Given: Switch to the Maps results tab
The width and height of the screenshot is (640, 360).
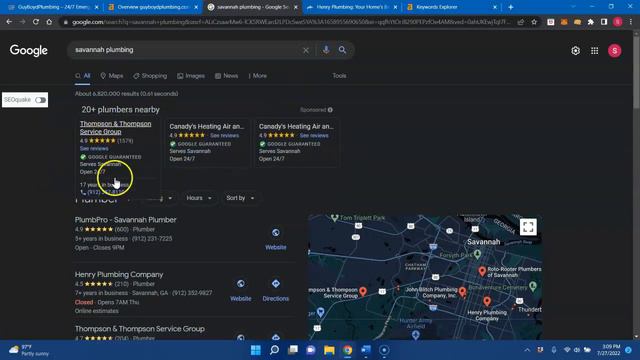Looking at the screenshot, I should [112, 76].
